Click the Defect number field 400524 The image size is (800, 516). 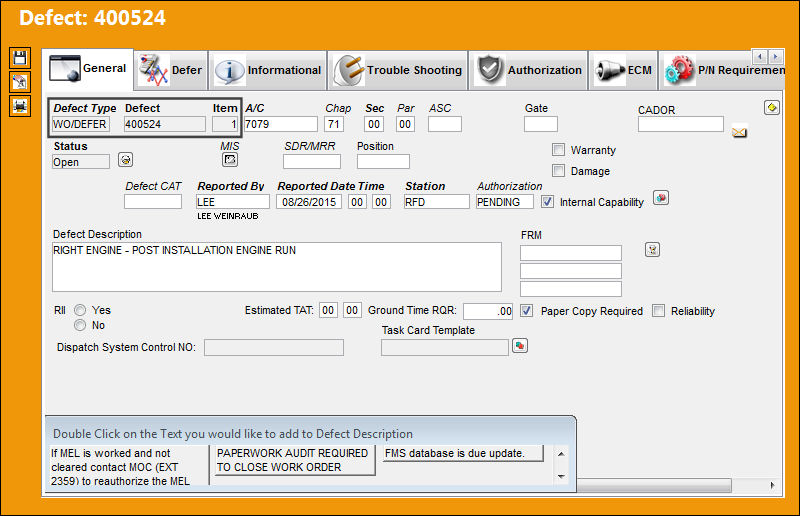tap(165, 124)
